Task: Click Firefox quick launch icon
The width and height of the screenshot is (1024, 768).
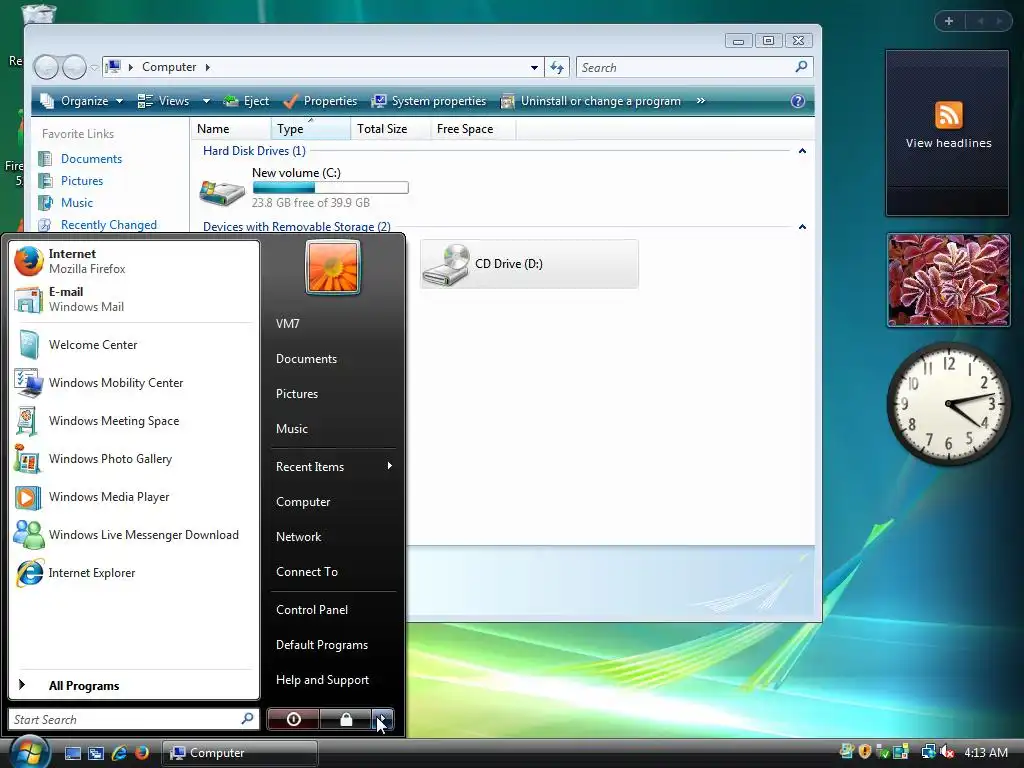Action: (x=142, y=753)
